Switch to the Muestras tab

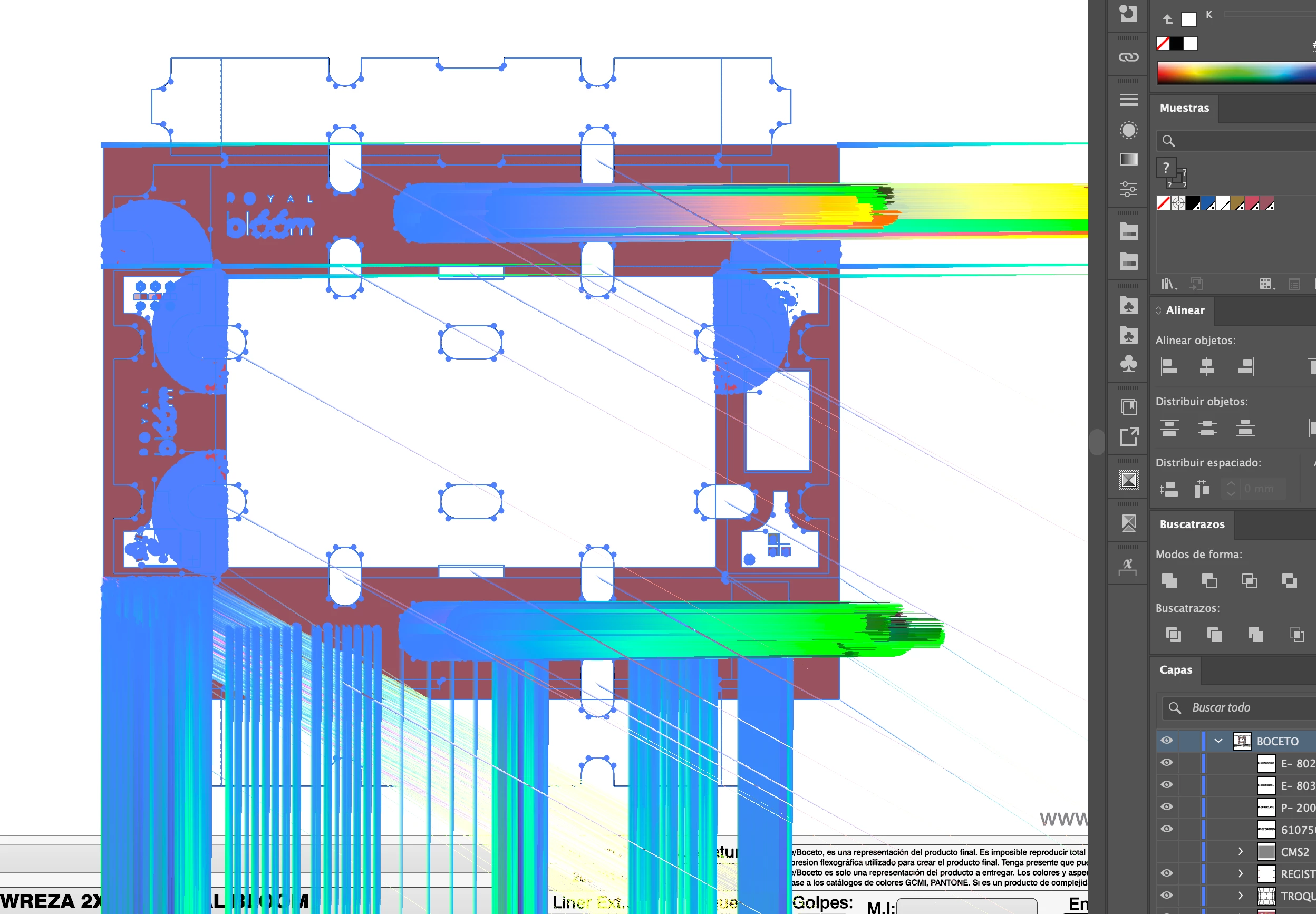pyautogui.click(x=1184, y=108)
